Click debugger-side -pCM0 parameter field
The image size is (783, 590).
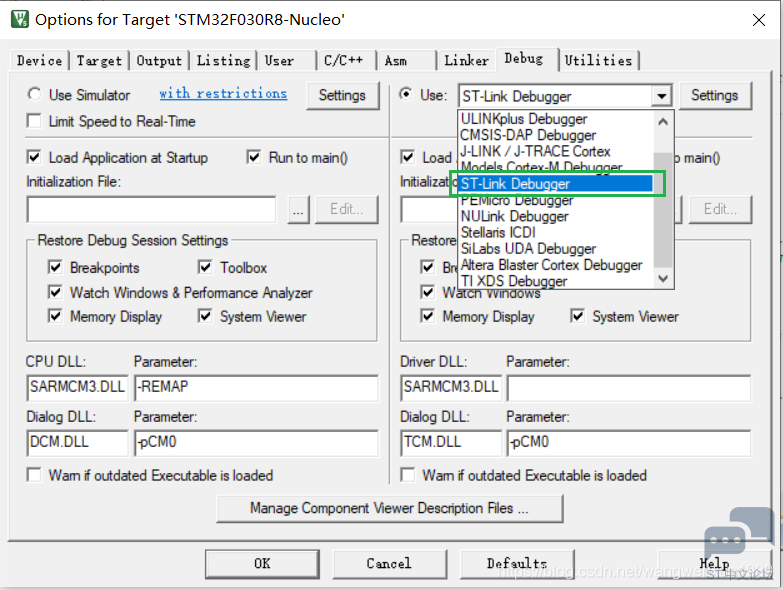pos(629,443)
